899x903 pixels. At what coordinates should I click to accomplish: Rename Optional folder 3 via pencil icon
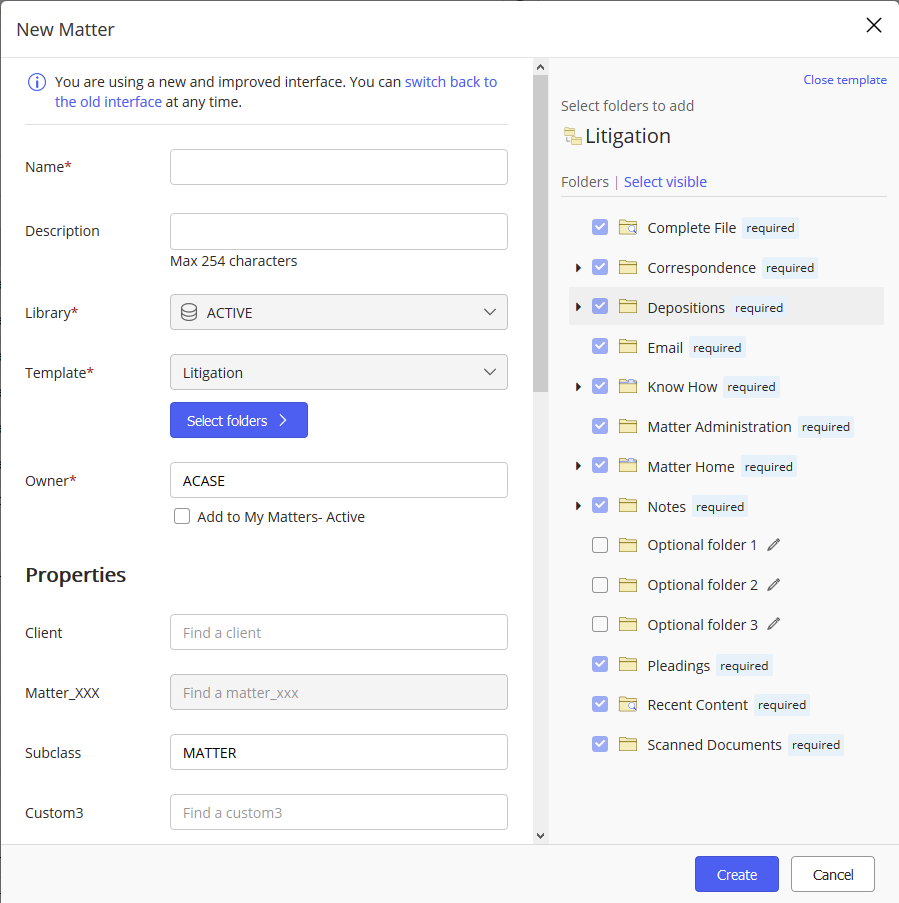click(x=773, y=625)
